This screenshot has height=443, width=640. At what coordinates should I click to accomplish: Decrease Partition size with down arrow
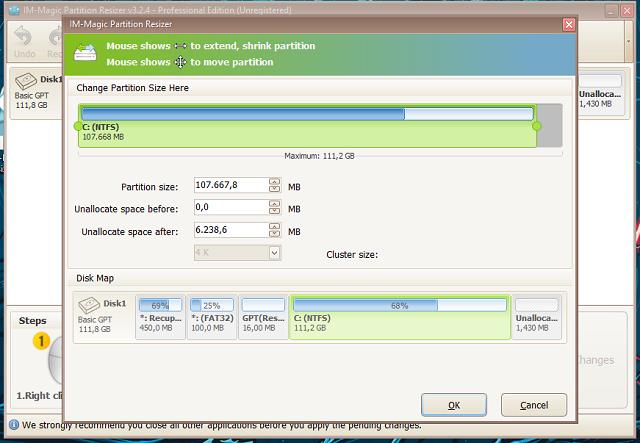click(x=275, y=189)
